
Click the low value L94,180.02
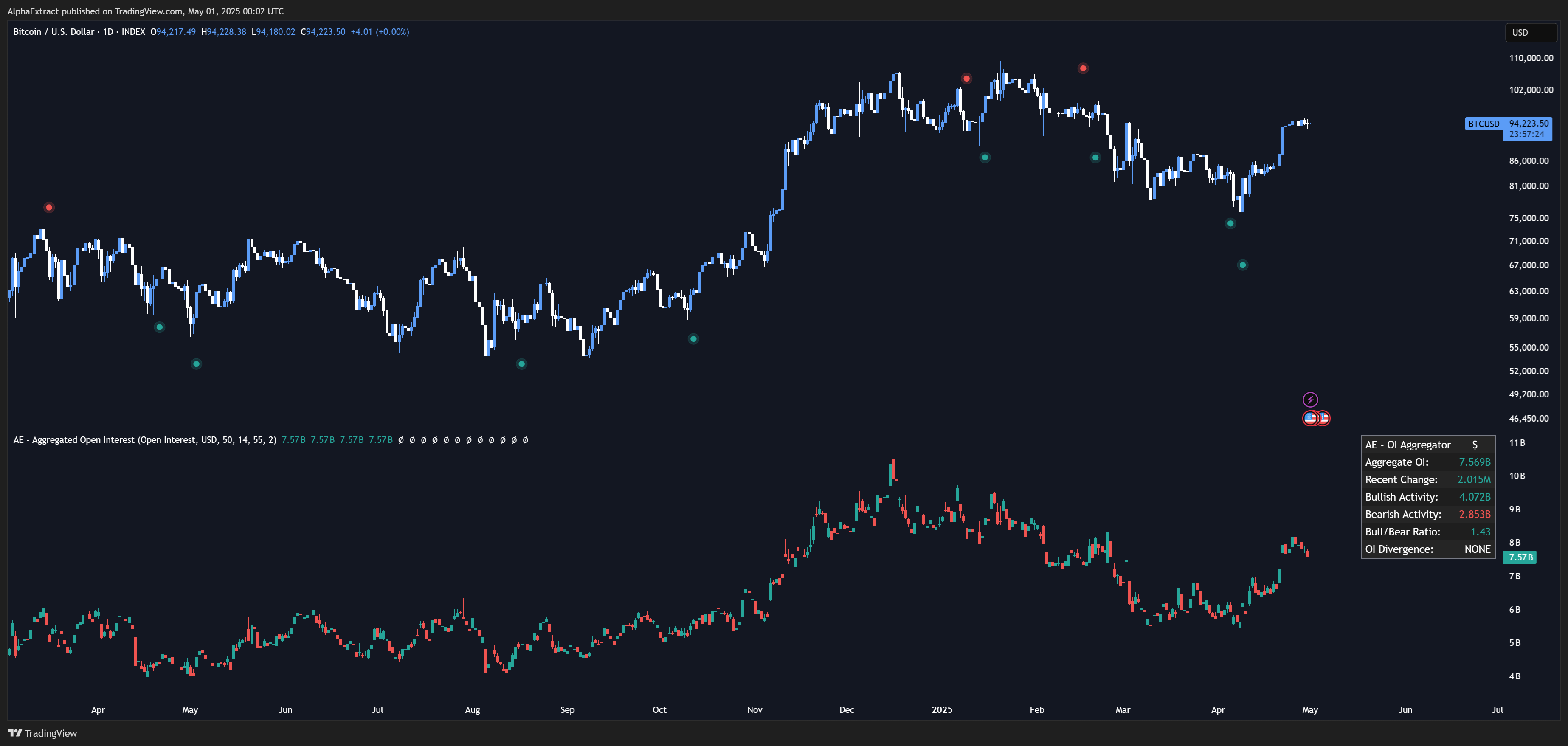point(273,32)
